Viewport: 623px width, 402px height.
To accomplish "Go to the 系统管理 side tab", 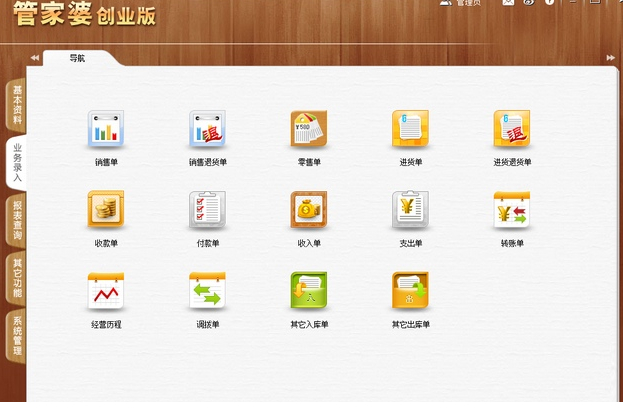I will point(16,337).
